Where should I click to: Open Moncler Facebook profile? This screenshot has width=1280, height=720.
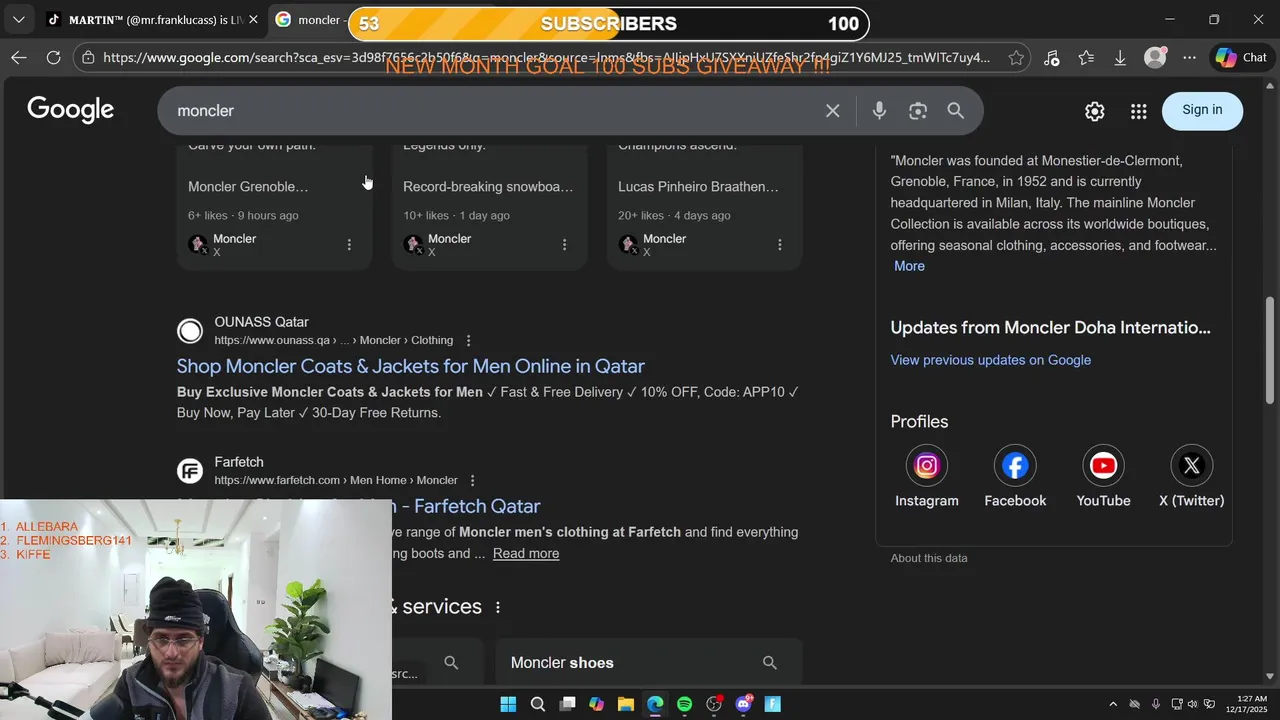click(x=1015, y=477)
